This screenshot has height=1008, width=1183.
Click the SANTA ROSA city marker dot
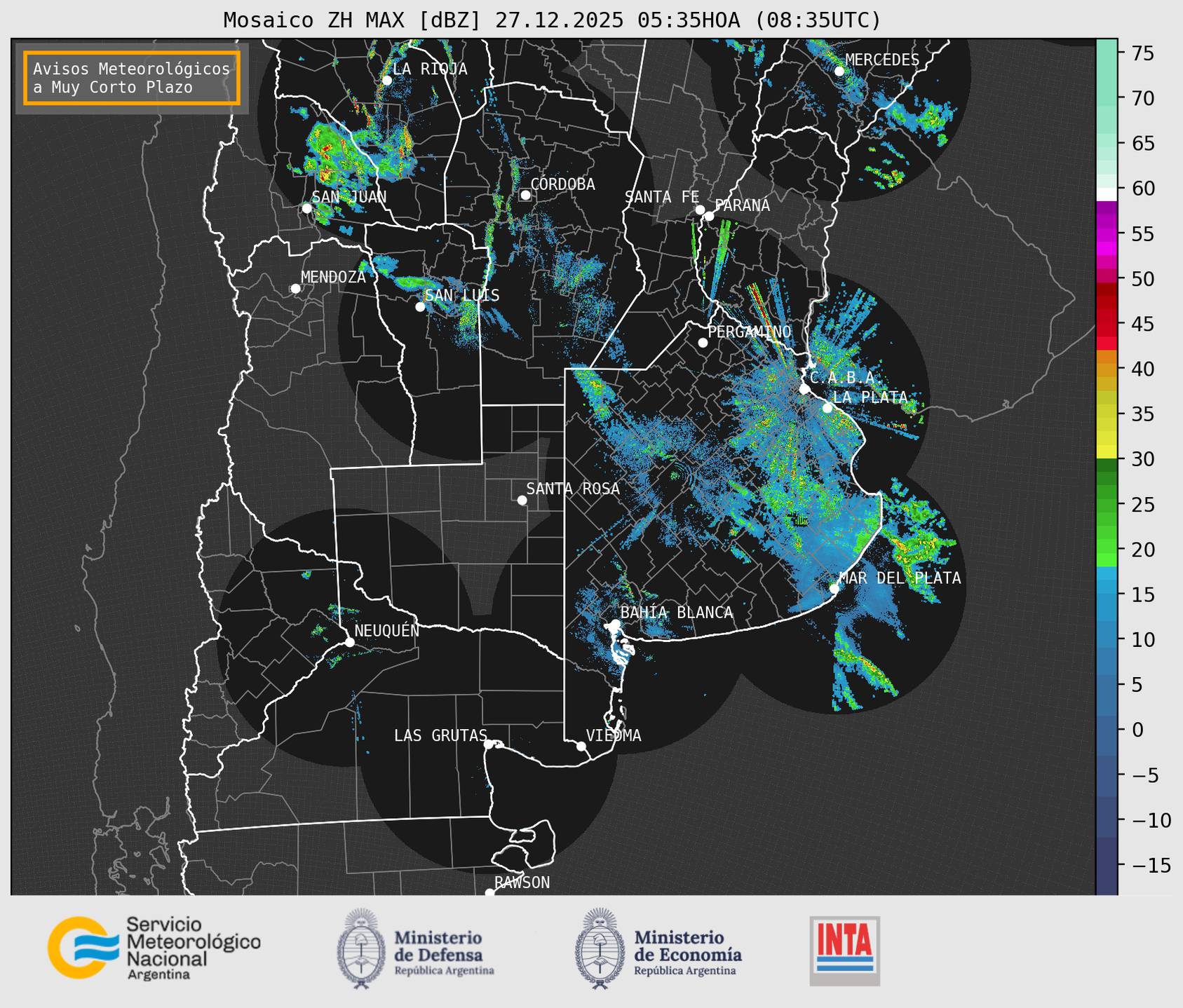pos(522,500)
